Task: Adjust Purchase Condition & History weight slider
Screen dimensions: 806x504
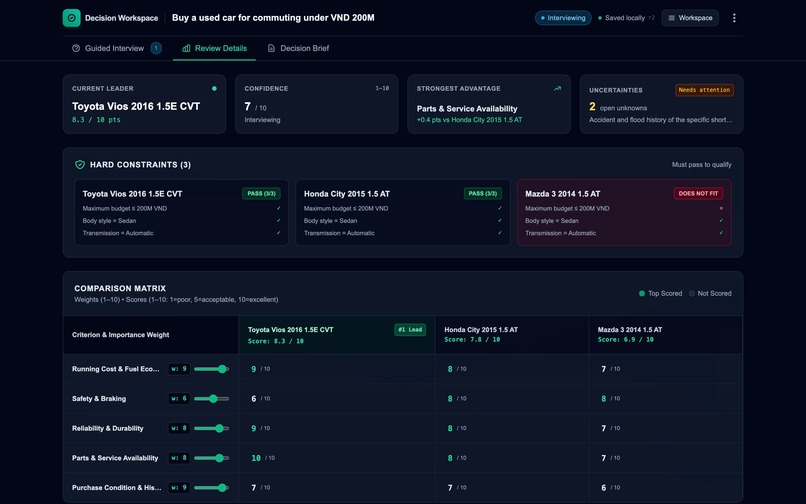Action: click(211, 488)
